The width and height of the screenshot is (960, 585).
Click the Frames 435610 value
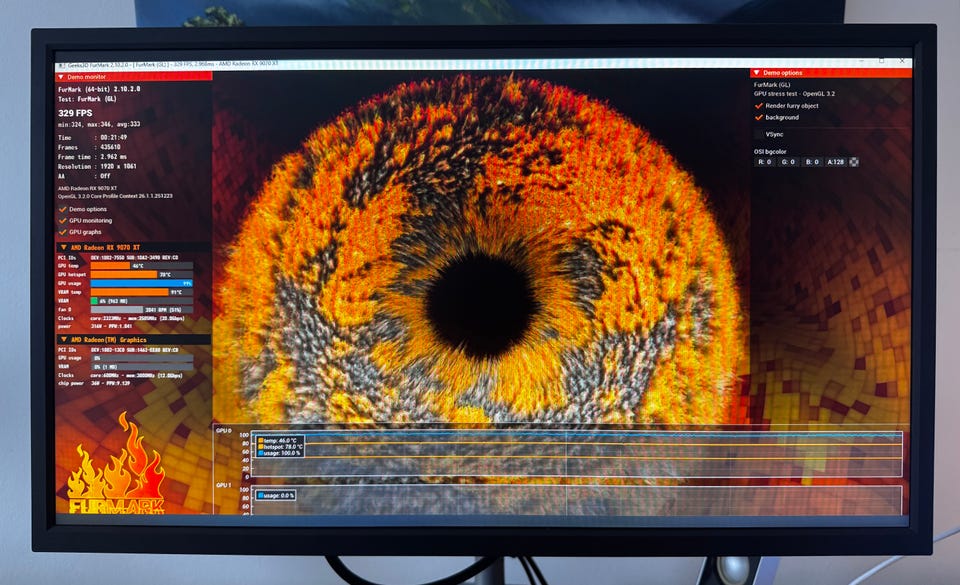coord(110,147)
